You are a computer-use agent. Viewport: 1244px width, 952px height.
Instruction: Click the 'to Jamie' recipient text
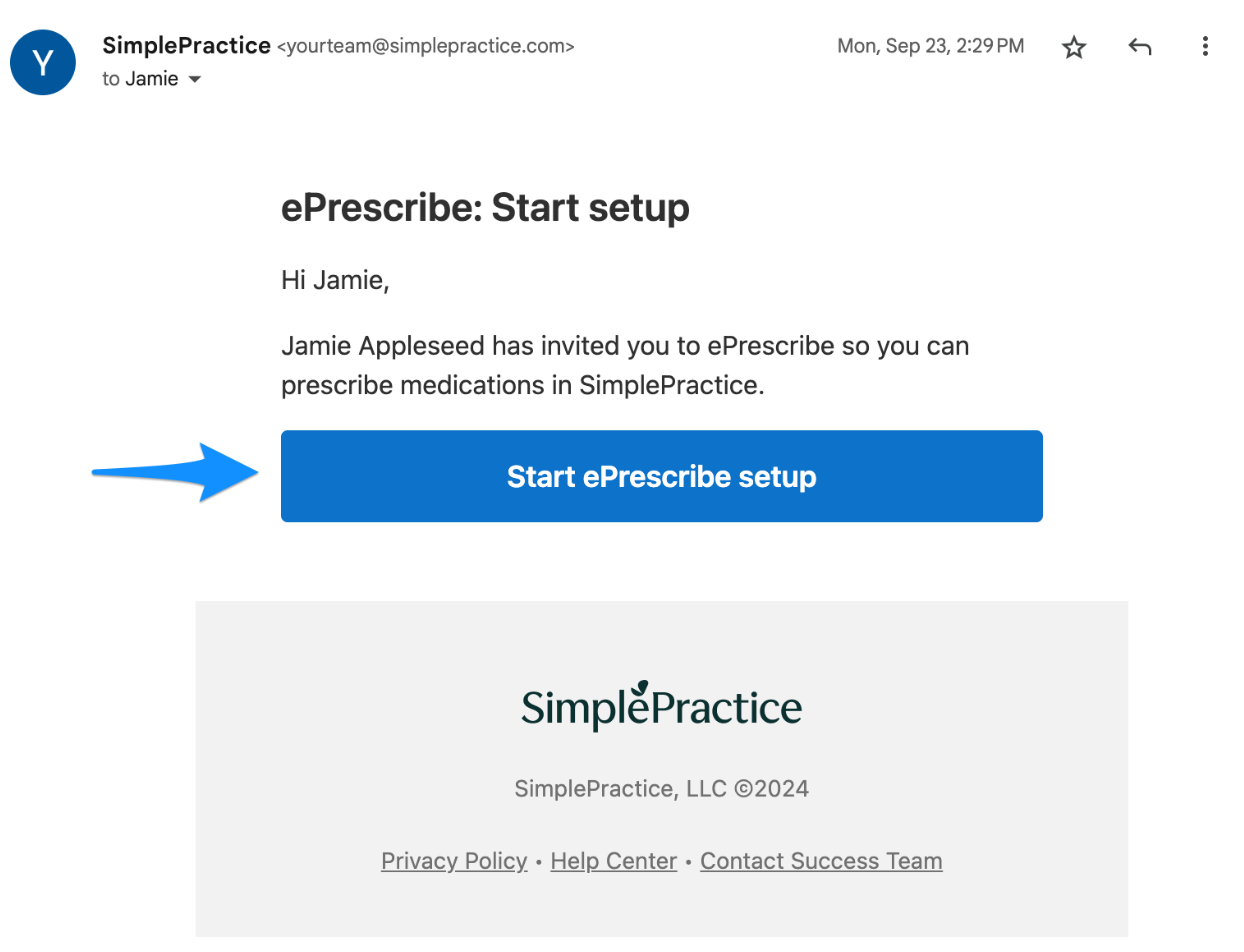click(140, 79)
